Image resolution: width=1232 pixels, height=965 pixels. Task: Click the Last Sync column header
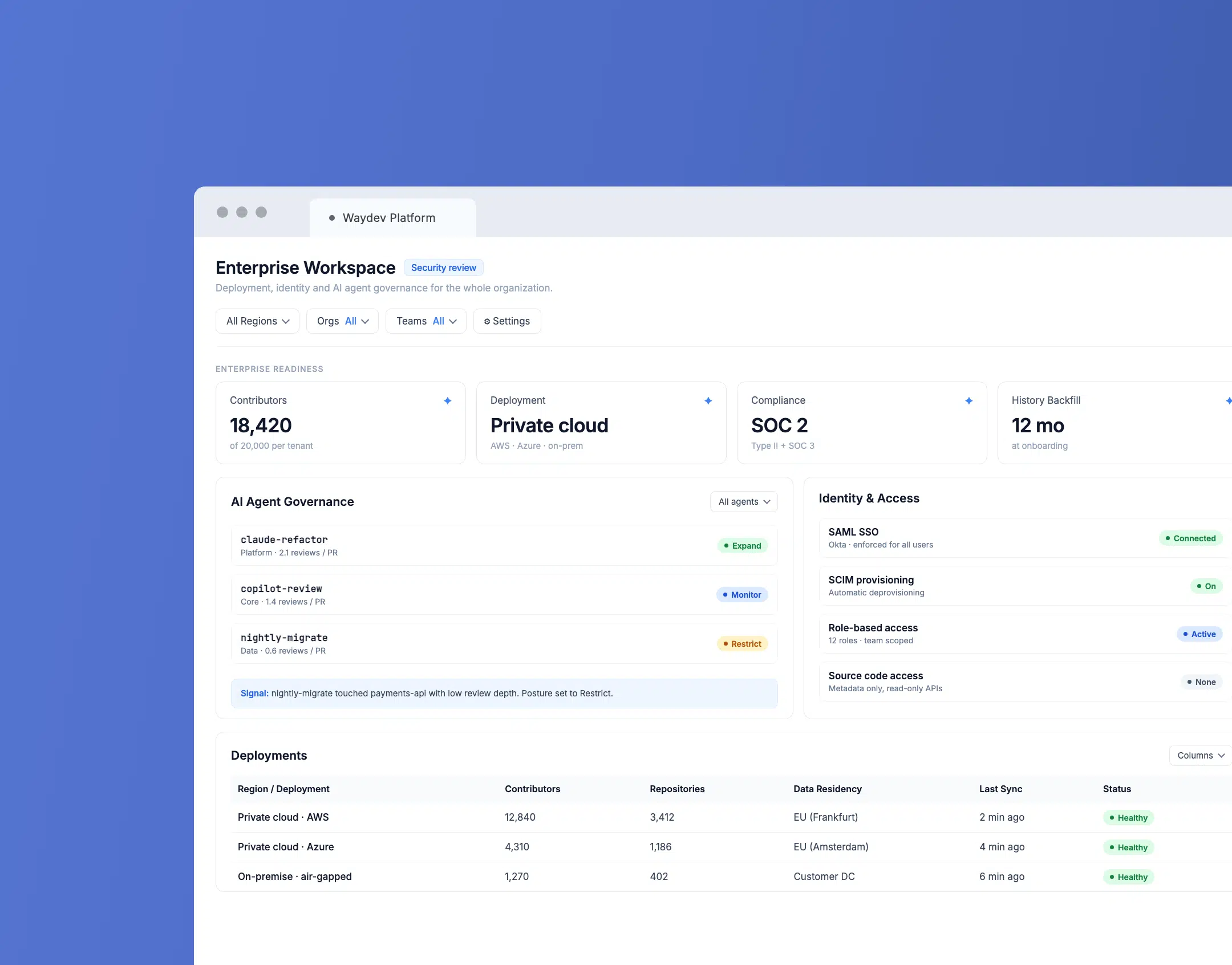[x=1000, y=789]
